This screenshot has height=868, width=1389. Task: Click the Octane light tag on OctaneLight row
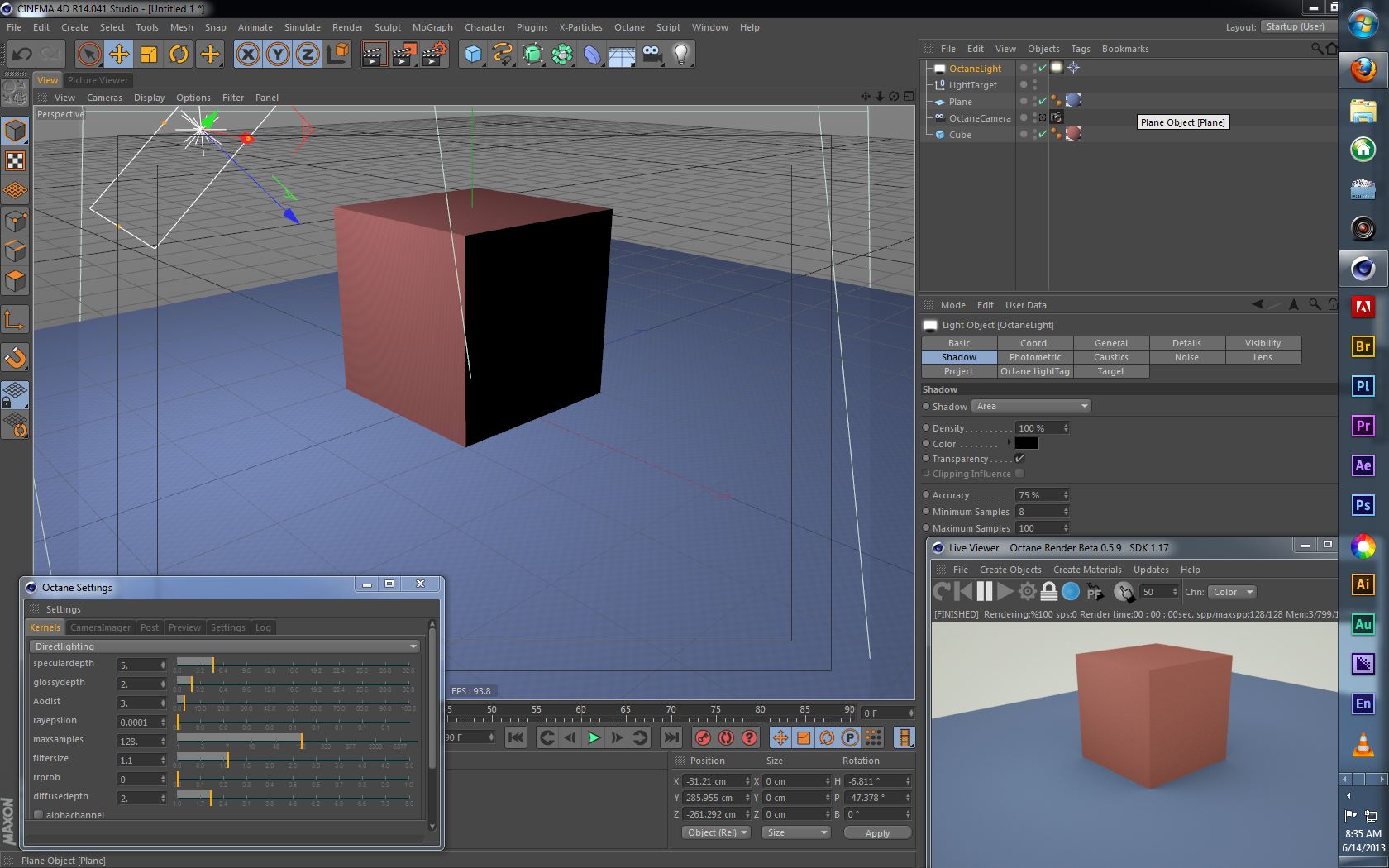point(1057,68)
